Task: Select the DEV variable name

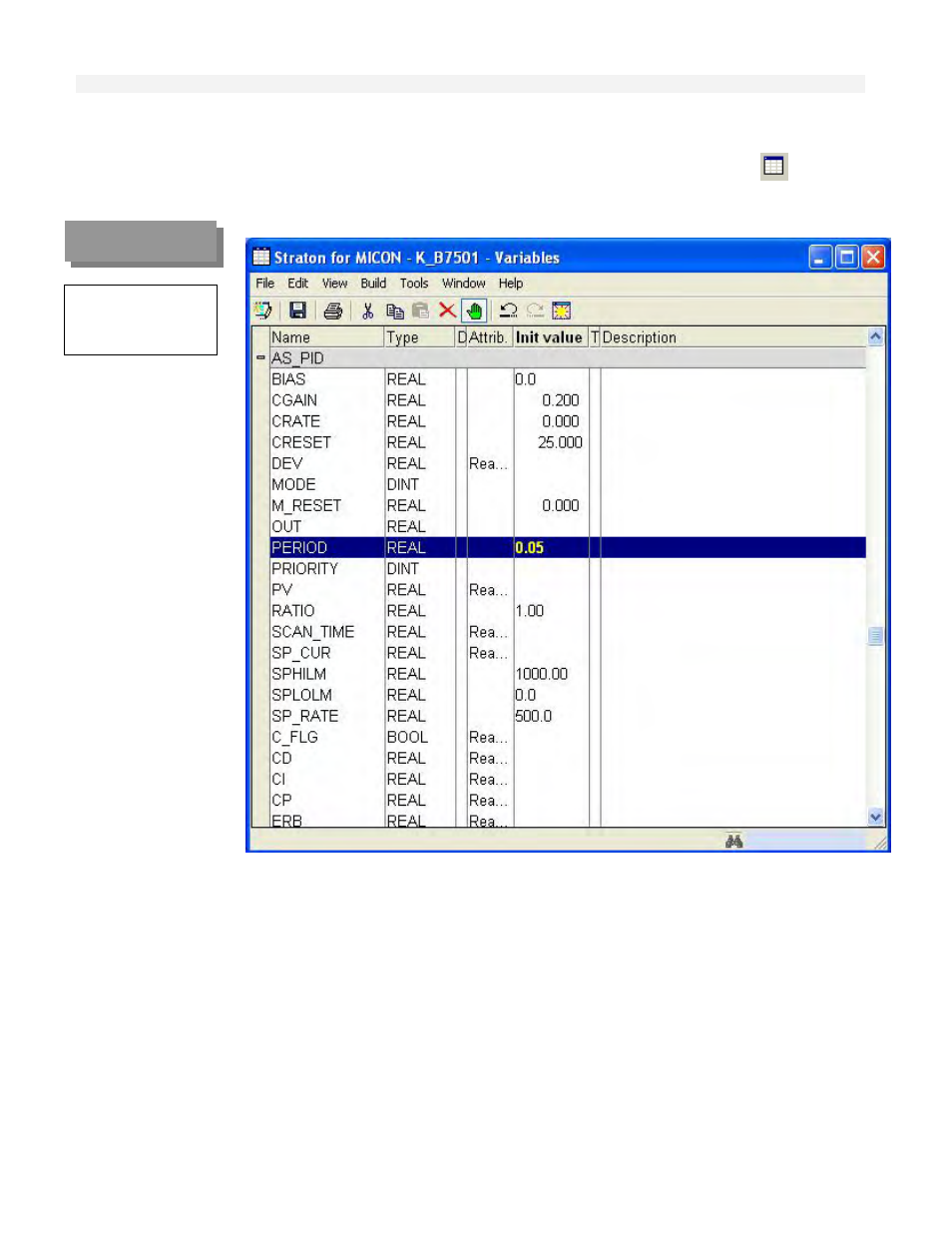Action: [x=286, y=463]
